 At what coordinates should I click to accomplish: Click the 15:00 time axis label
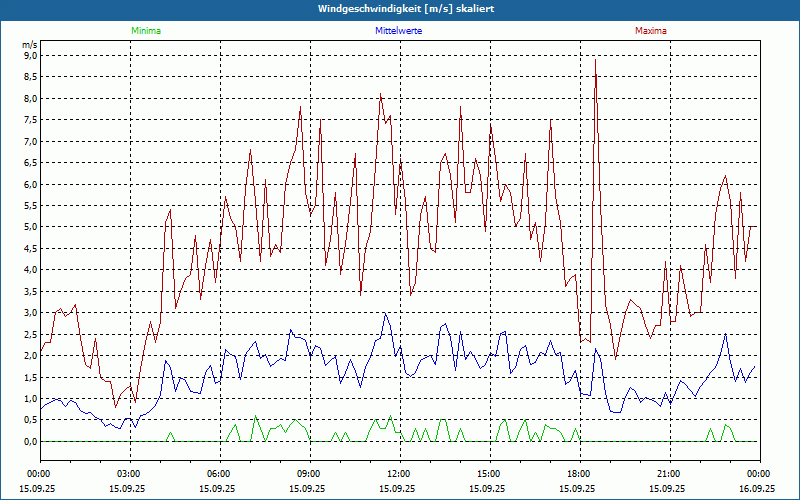click(x=489, y=474)
